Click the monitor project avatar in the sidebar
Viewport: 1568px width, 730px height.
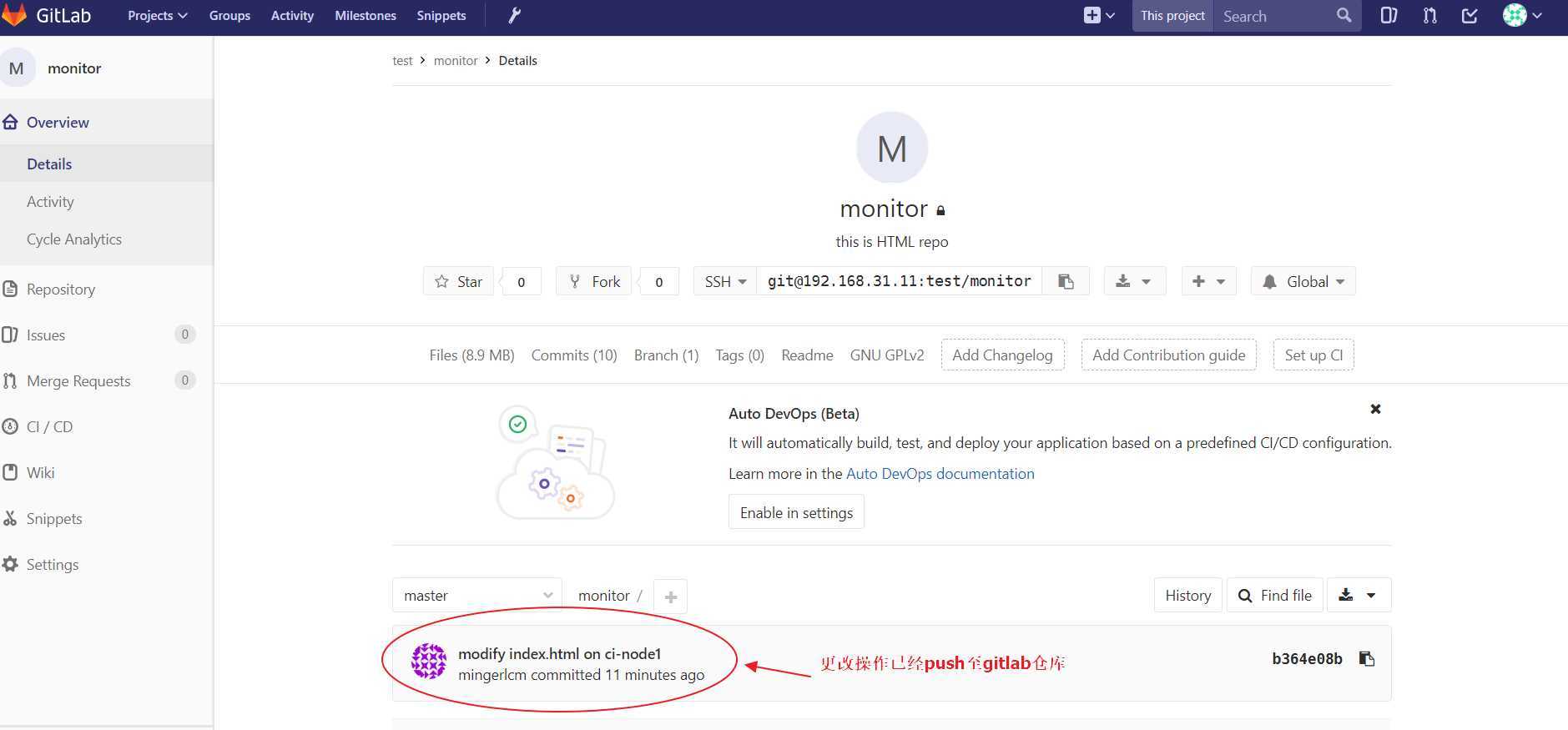point(17,68)
